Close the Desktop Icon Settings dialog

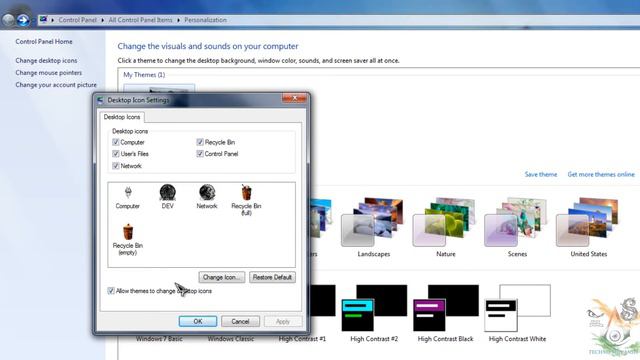point(294,98)
